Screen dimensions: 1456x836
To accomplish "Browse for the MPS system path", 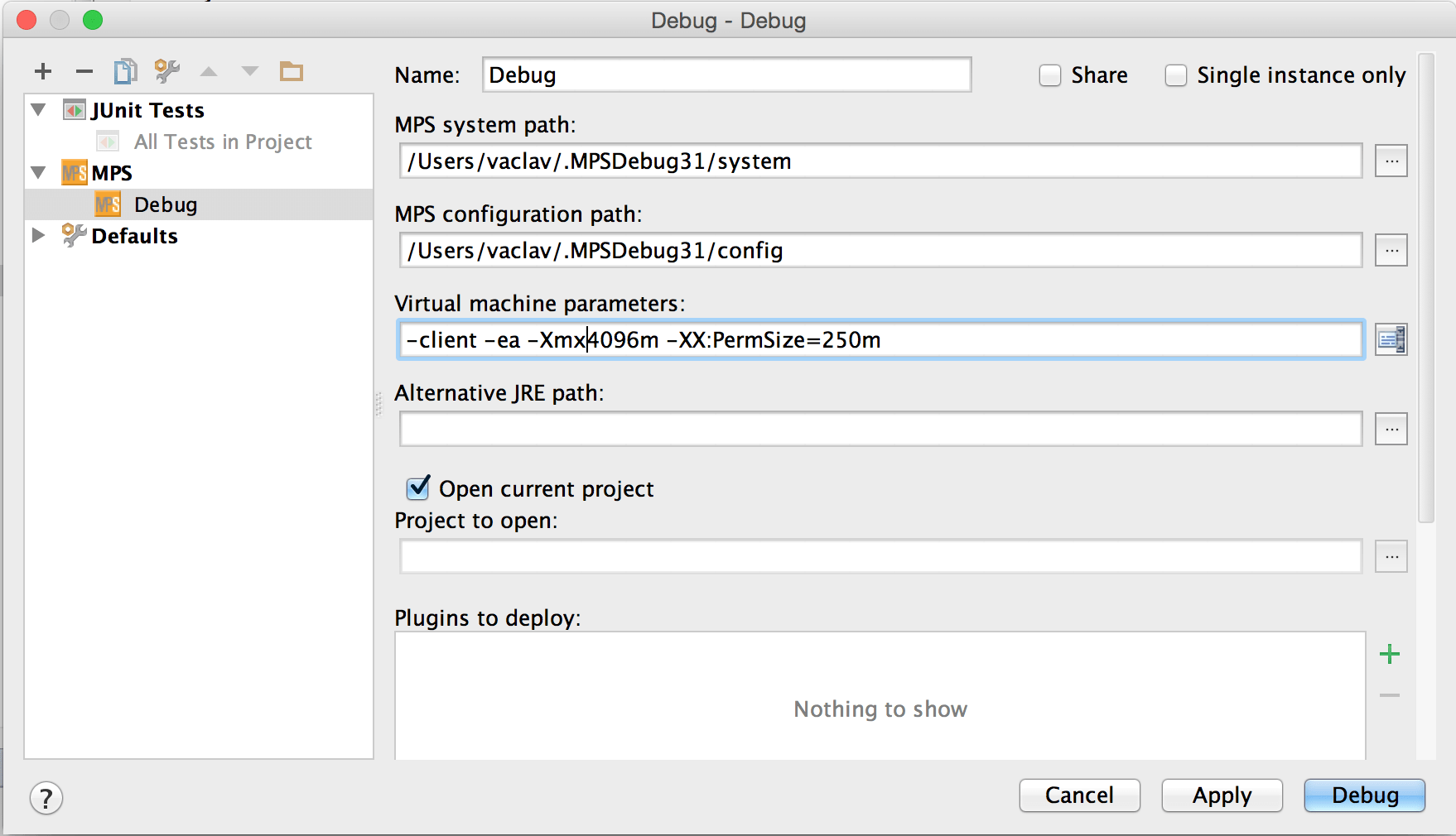I will (1391, 161).
